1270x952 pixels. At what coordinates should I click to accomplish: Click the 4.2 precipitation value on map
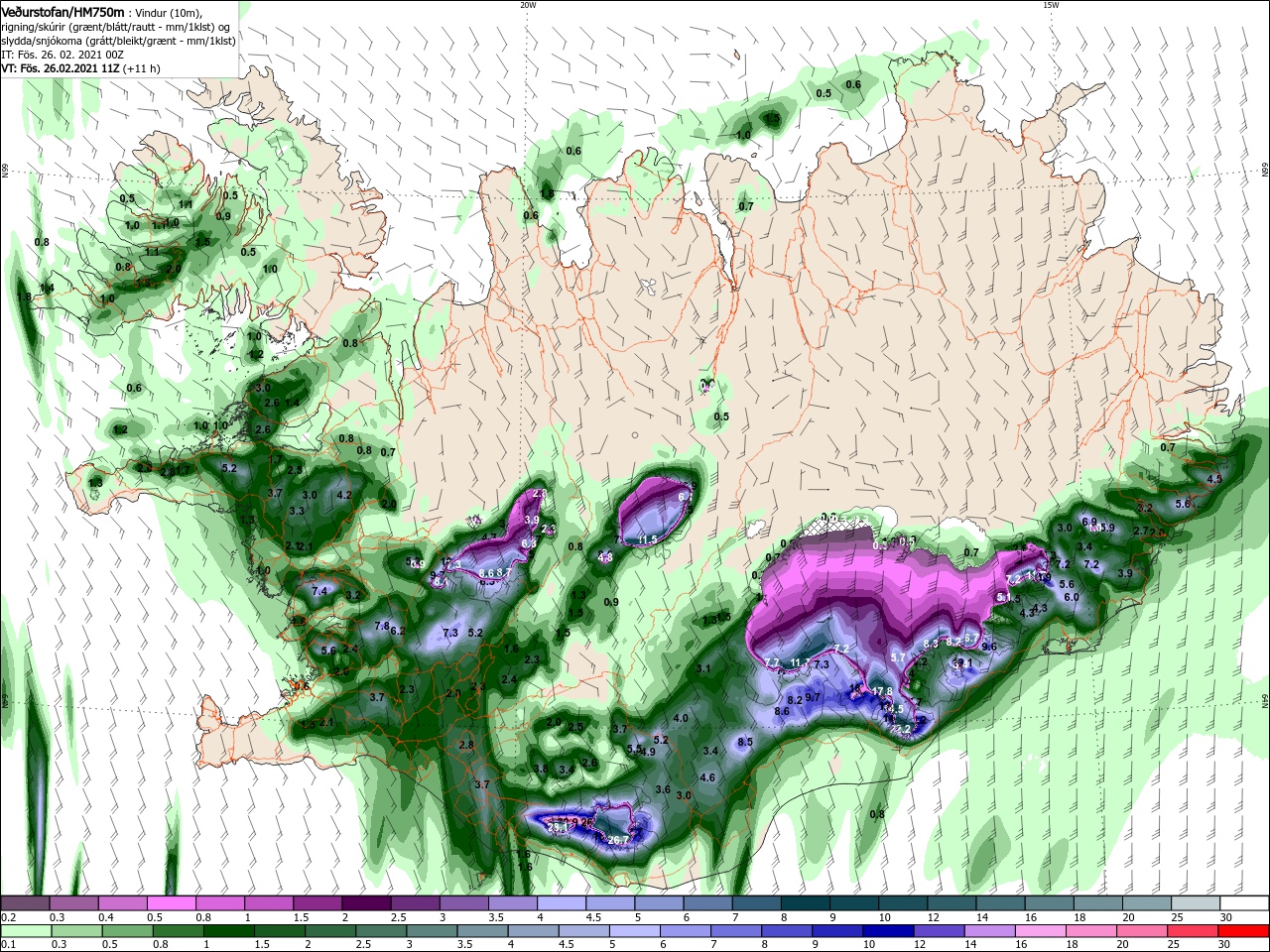[344, 494]
